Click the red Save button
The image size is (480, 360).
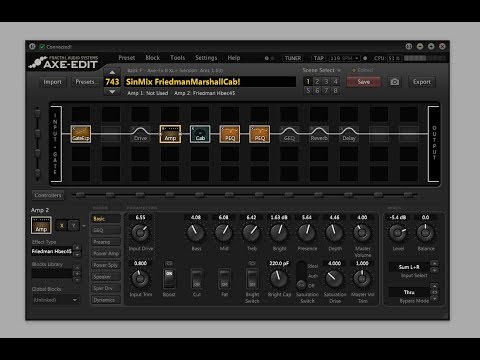click(363, 82)
